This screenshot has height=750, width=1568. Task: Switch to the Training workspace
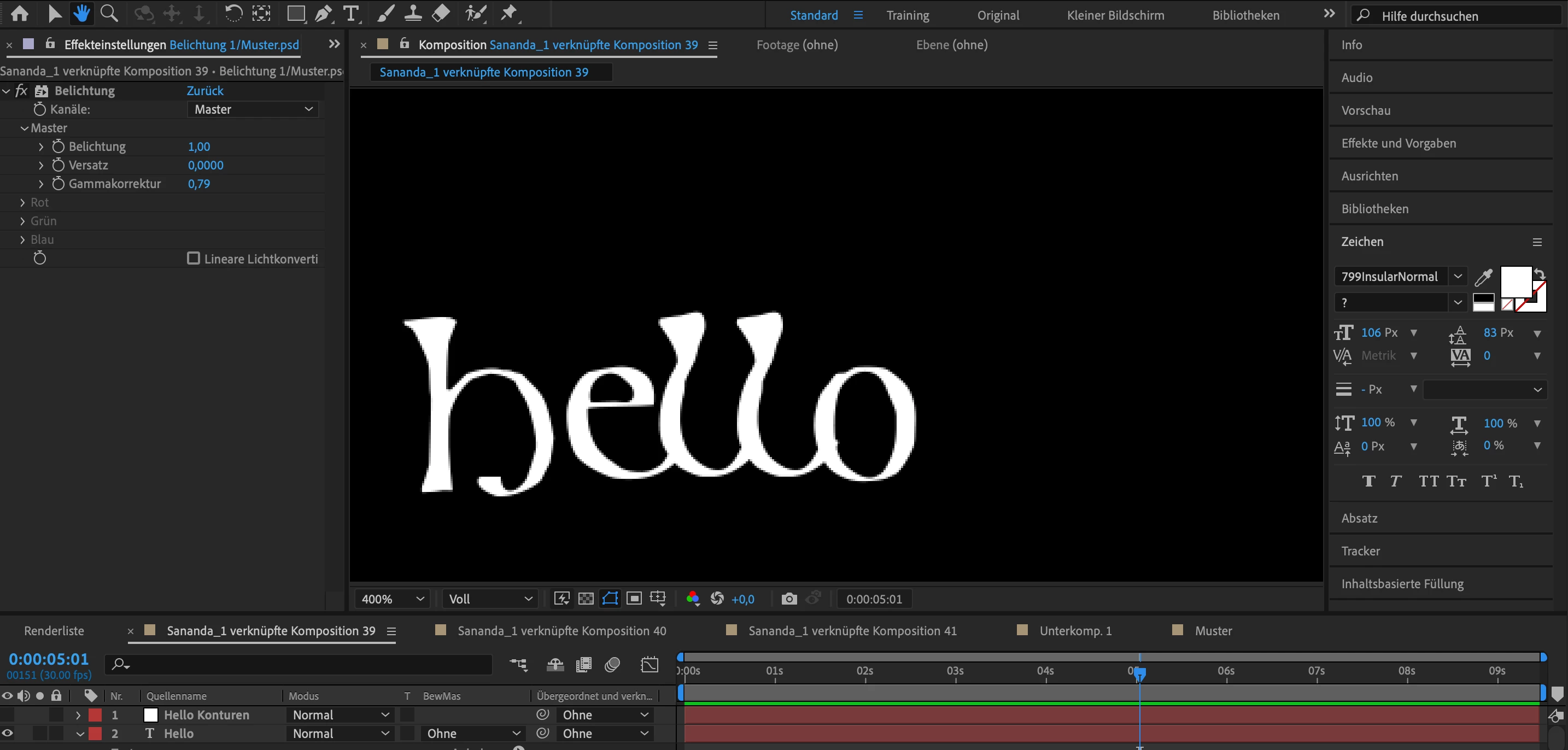coord(908,15)
